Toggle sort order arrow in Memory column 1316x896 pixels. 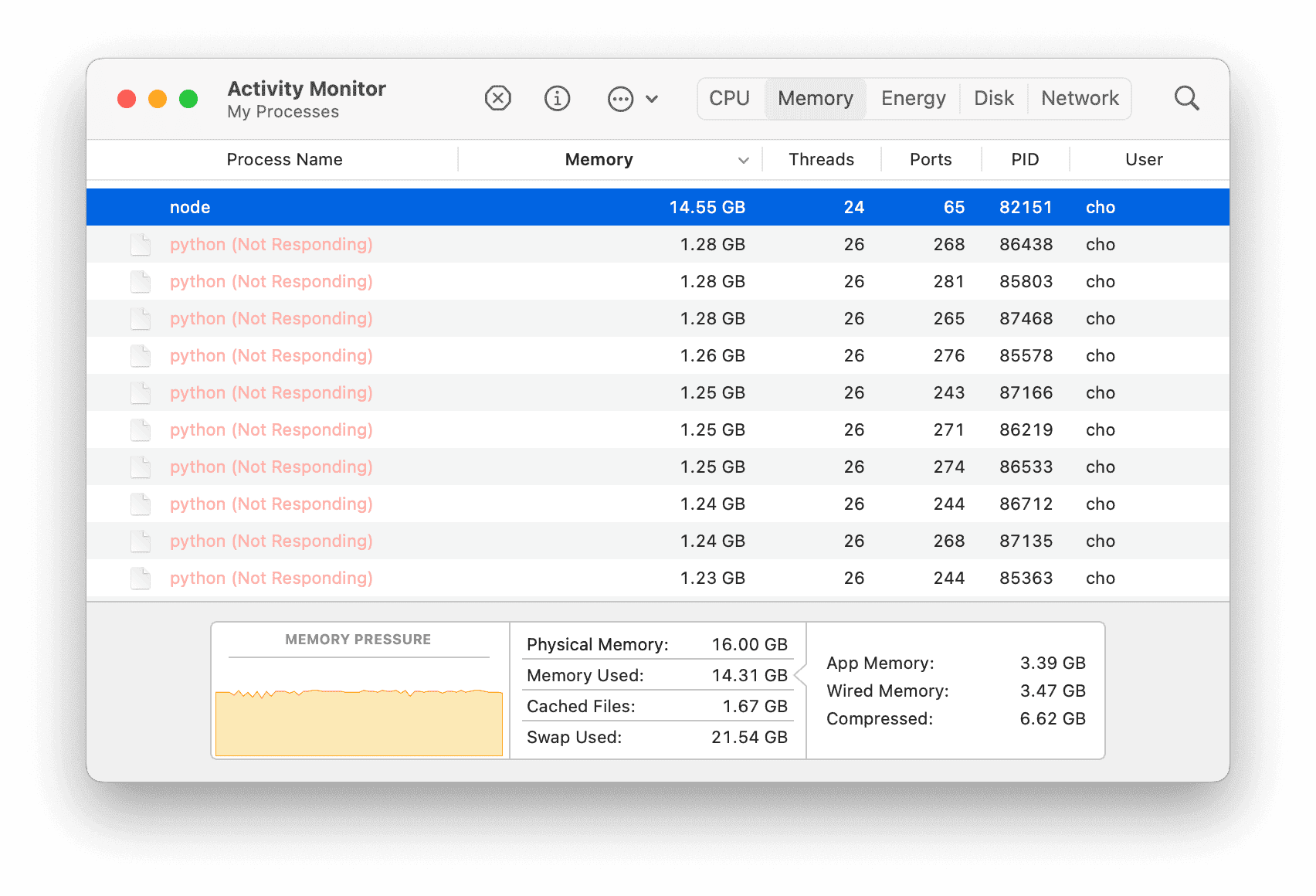coord(743,161)
